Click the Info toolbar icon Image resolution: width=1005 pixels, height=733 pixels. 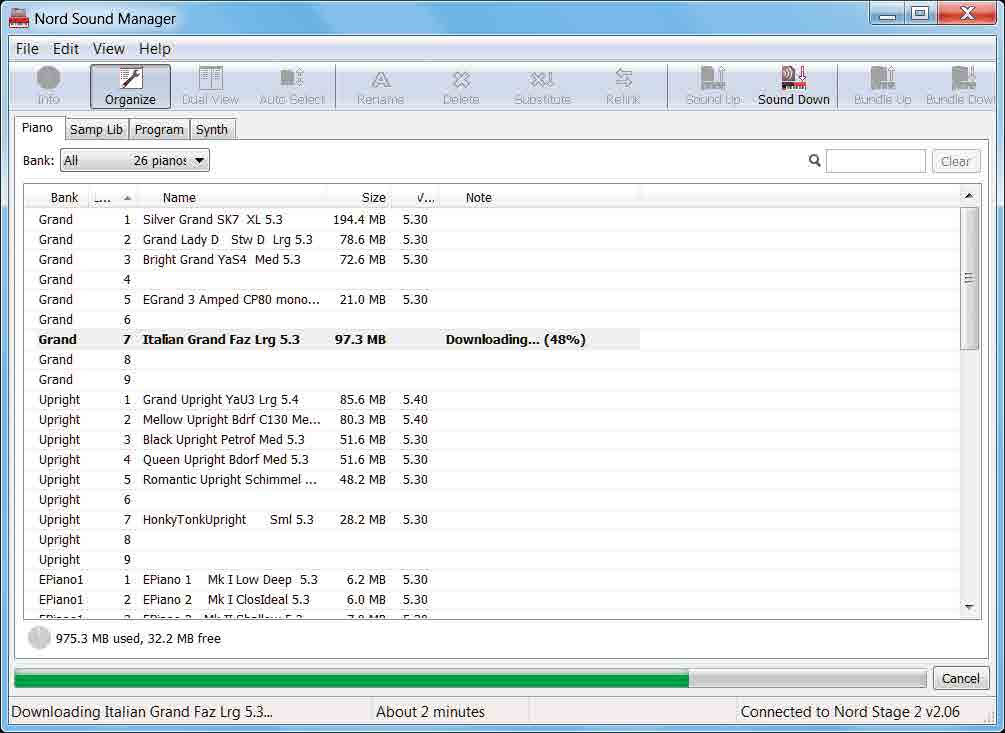click(x=49, y=86)
